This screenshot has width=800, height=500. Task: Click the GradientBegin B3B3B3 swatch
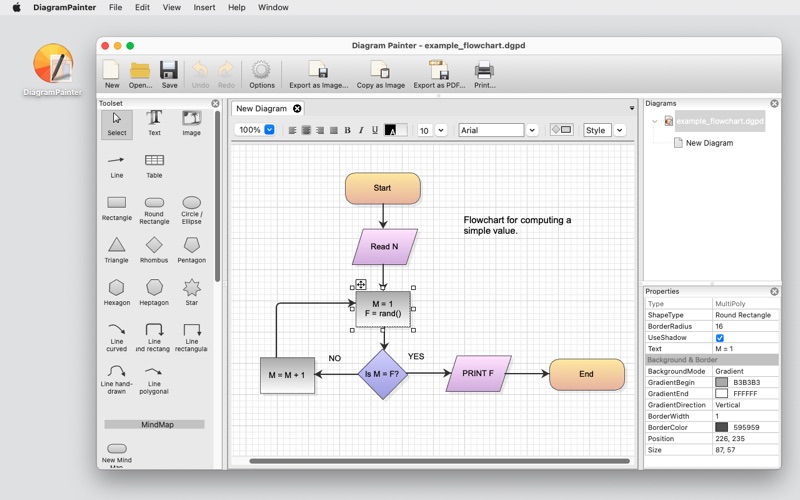[x=721, y=382]
